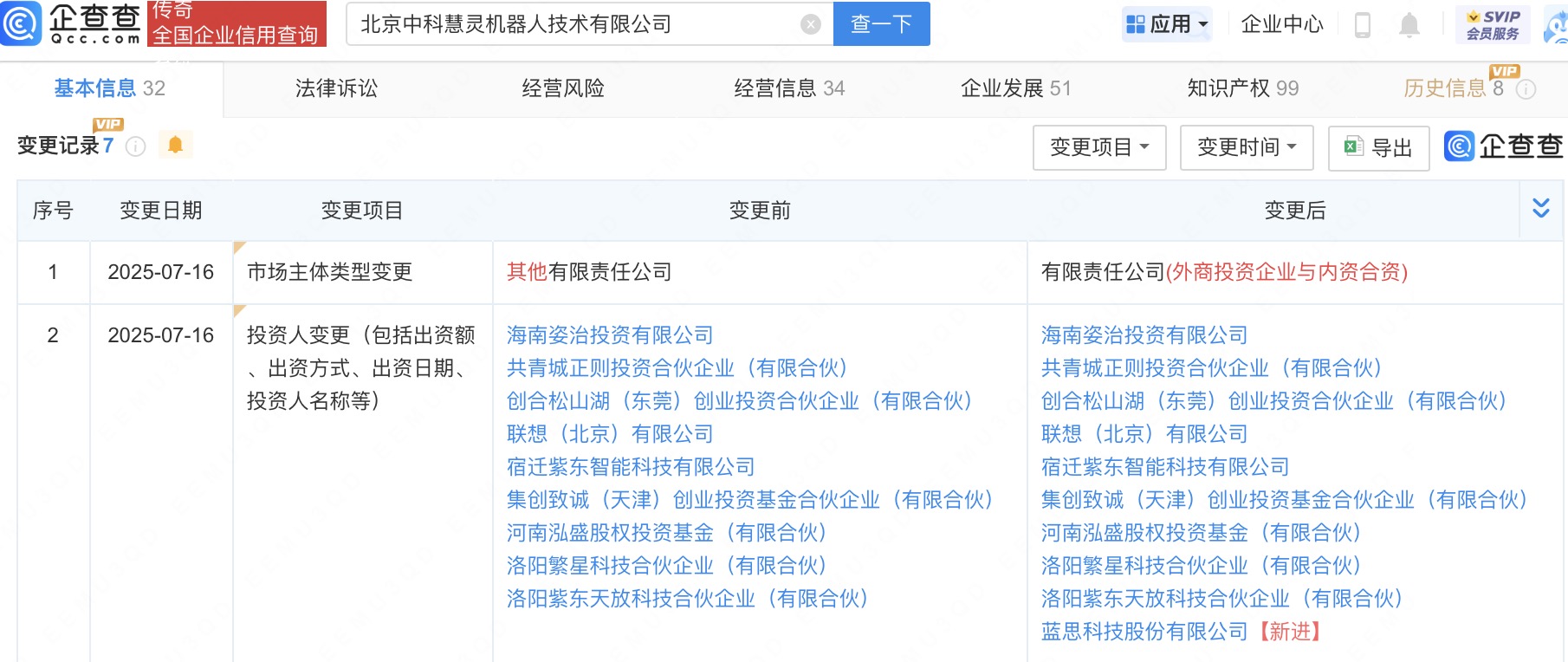Screen dimensions: 1568x662
Task: Click the 查一下 search button
Action: tap(881, 23)
